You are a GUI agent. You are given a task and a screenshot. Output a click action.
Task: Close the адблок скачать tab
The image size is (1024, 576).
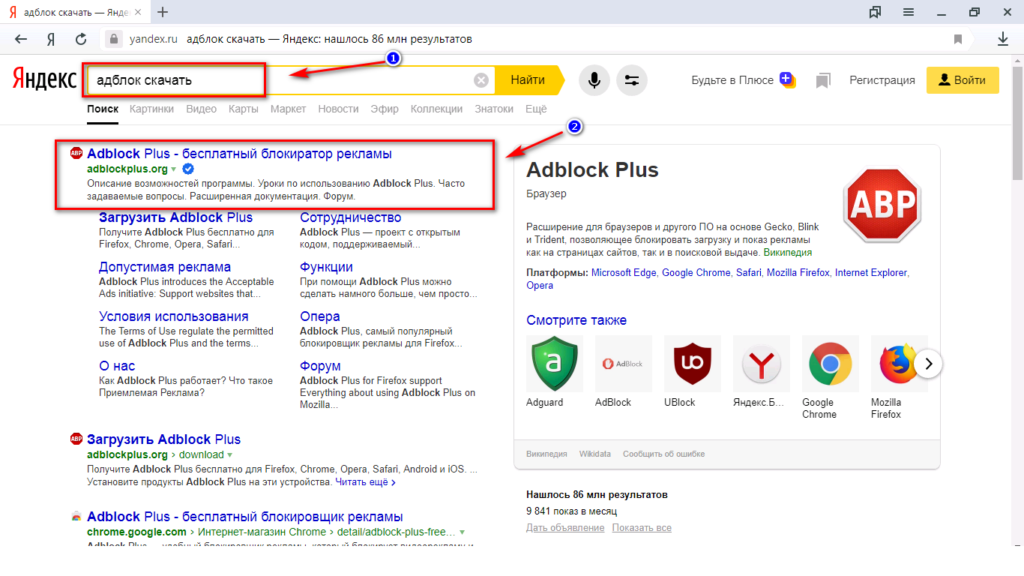(x=138, y=12)
